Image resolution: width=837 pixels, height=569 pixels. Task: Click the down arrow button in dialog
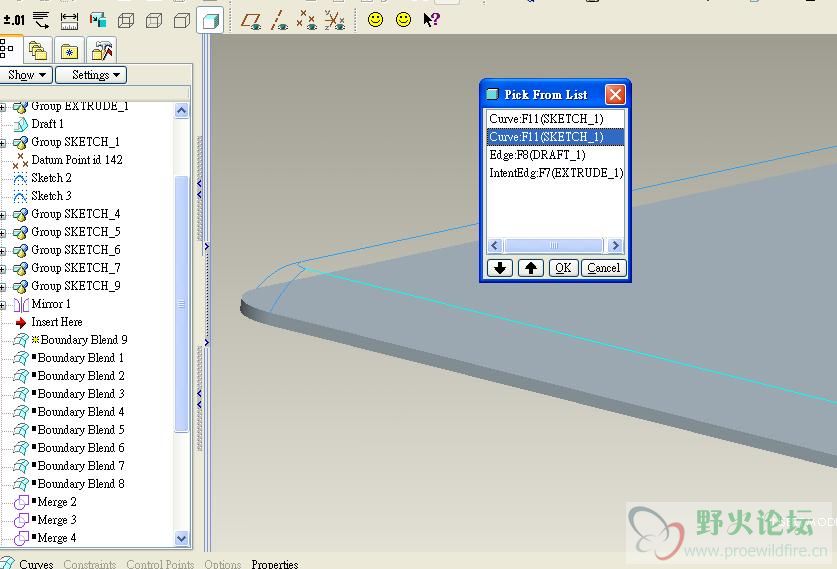click(x=500, y=268)
